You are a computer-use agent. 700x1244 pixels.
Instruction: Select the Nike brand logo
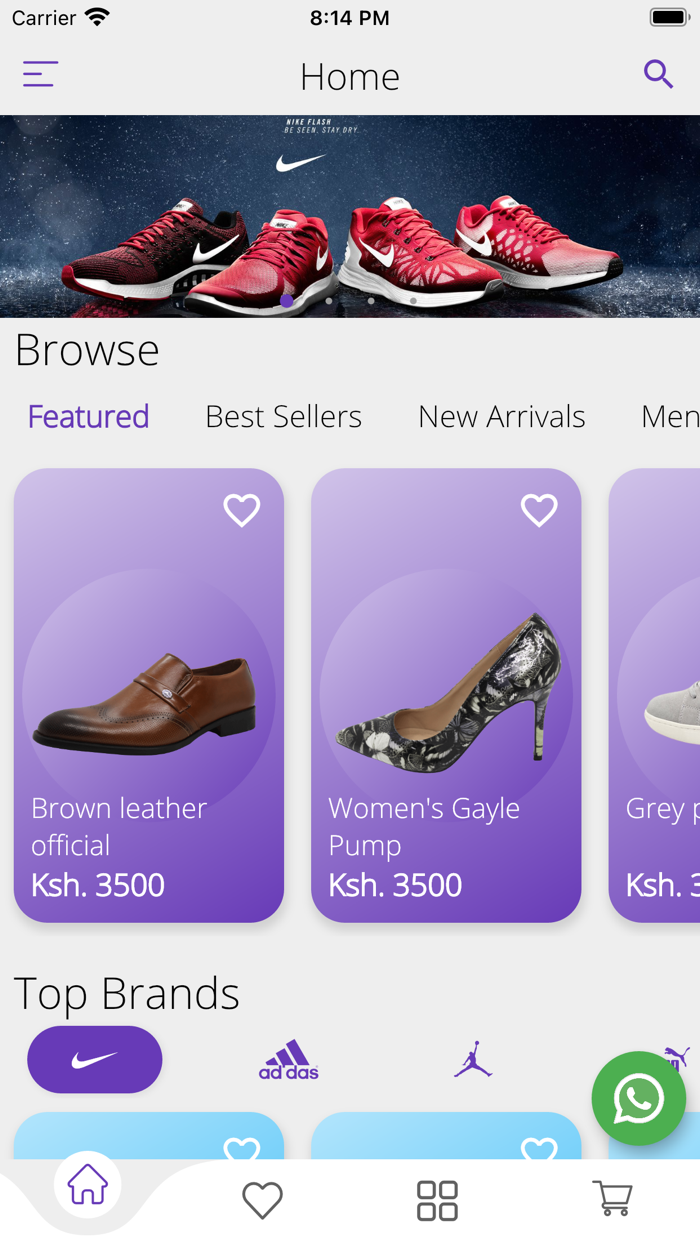[x=95, y=1060]
